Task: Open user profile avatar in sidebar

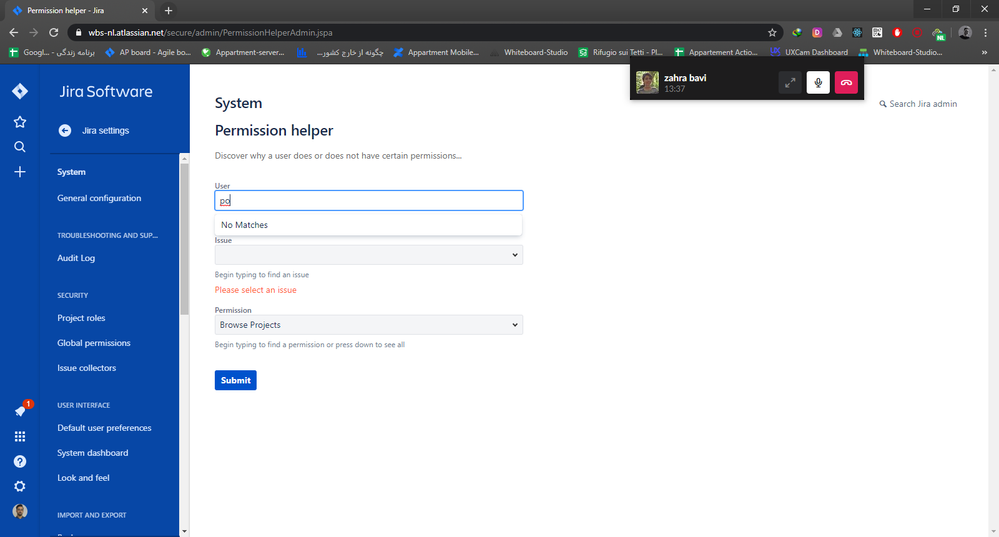Action: pos(20,511)
